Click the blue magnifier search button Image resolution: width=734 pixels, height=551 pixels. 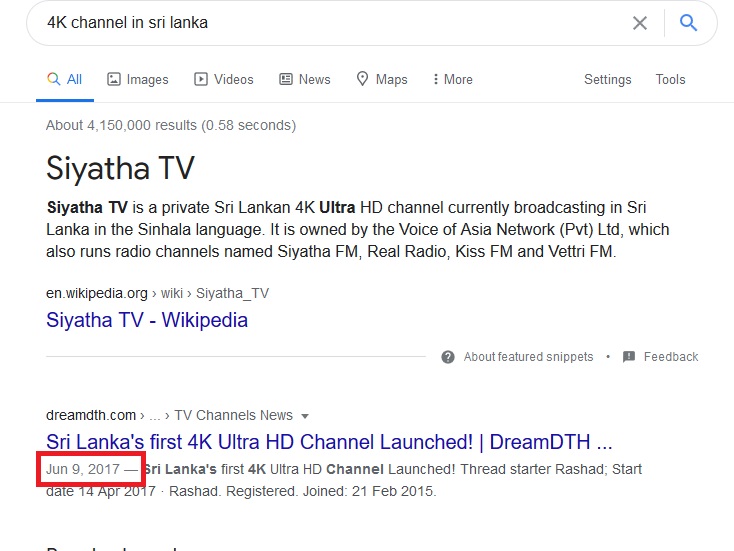[688, 22]
